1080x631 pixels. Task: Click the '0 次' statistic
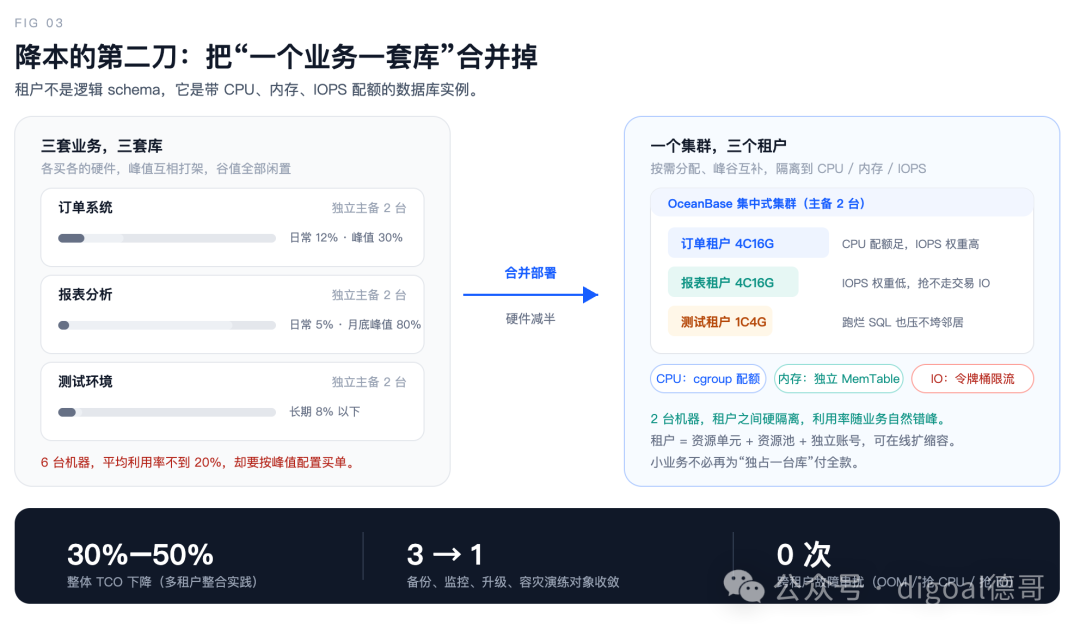click(x=803, y=555)
